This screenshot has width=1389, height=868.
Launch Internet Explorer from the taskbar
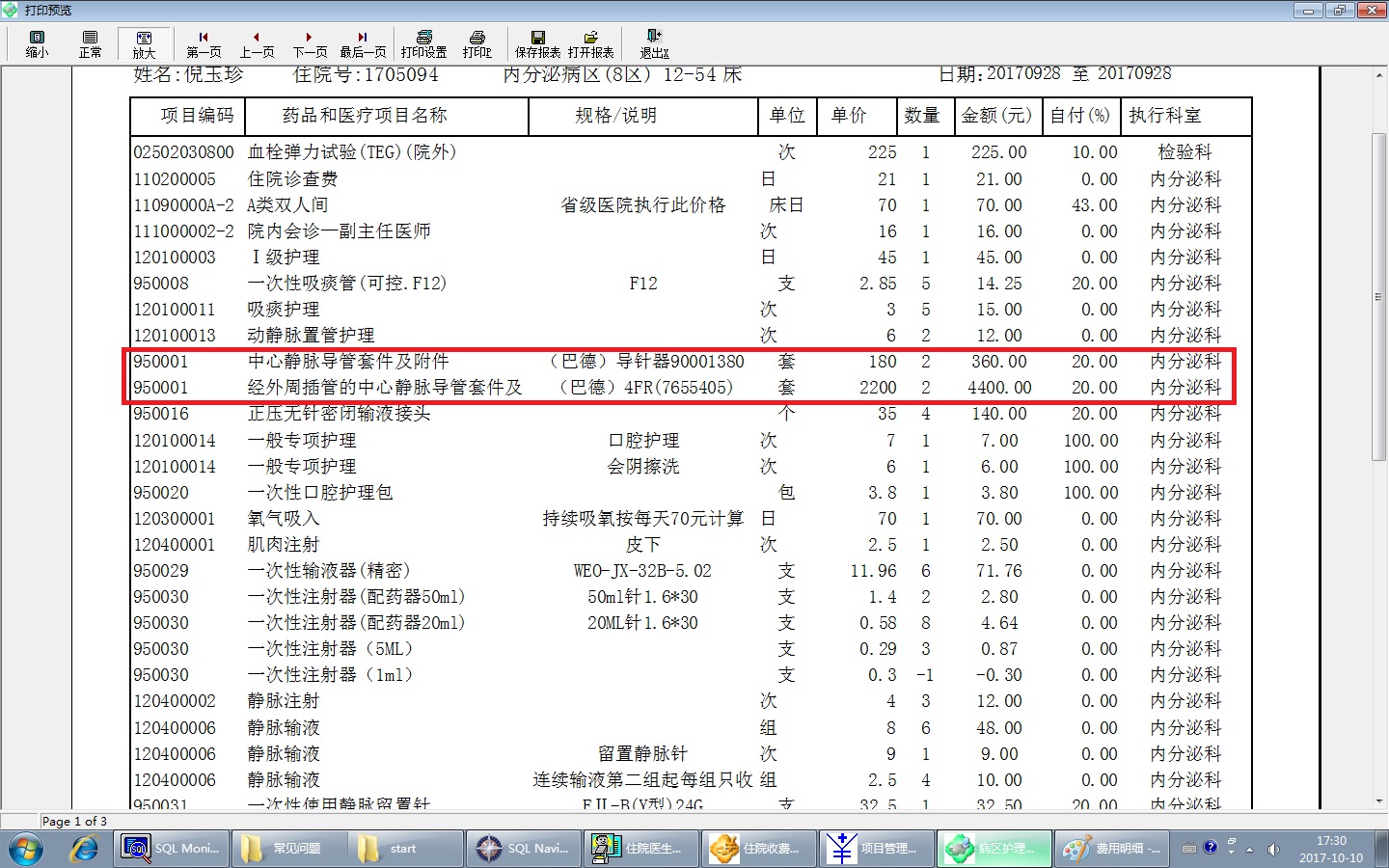pos(85,849)
